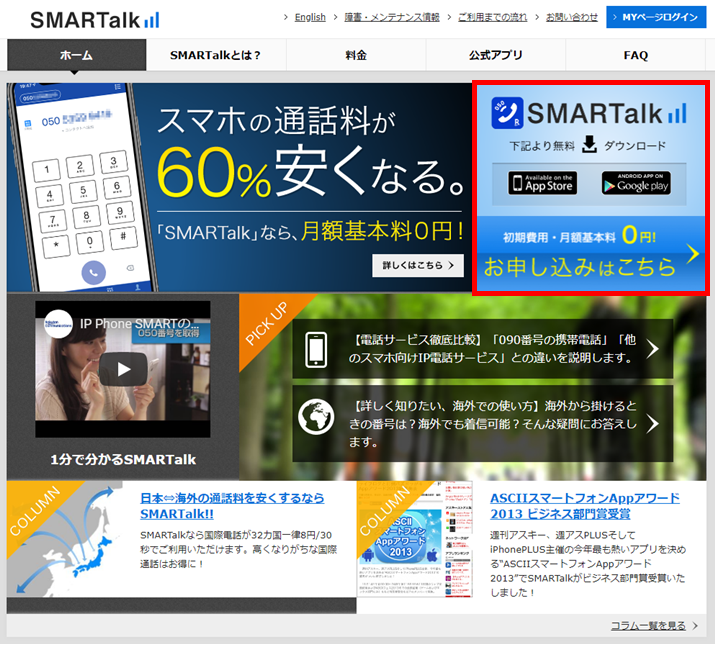Click the smartphone icon in the pick up section
715x645 pixels.
[x=316, y=350]
